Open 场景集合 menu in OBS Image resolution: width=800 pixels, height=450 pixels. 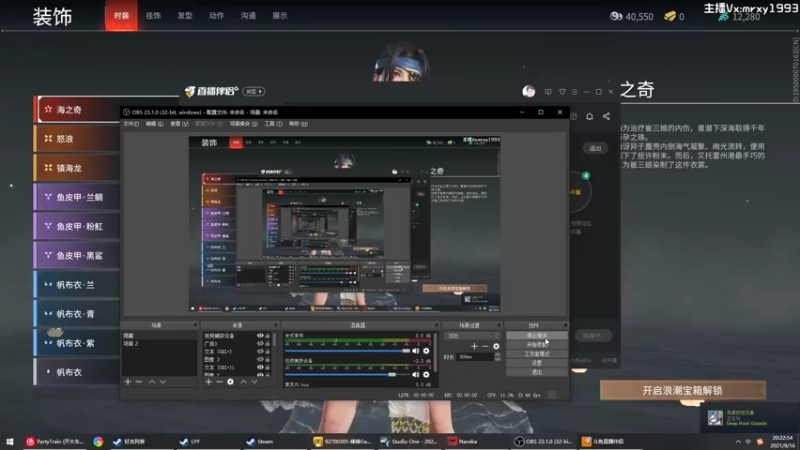[x=243, y=124]
